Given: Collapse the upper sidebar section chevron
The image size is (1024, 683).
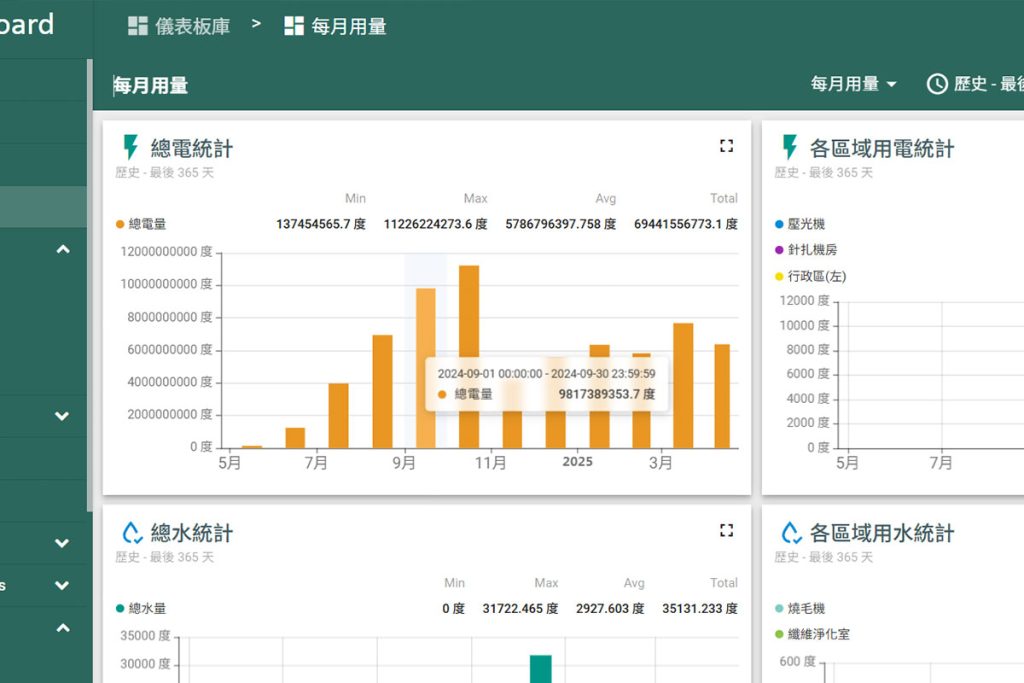Looking at the screenshot, I should 63,249.
